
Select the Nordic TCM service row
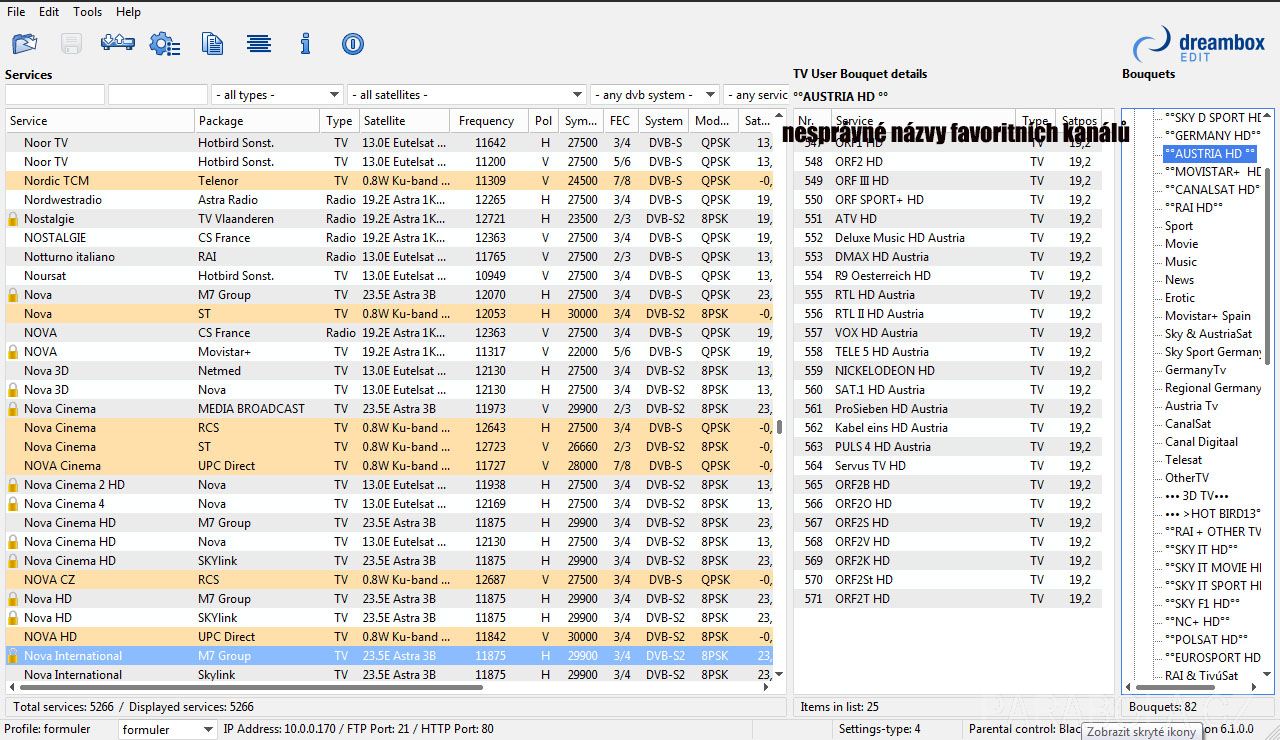(389, 181)
